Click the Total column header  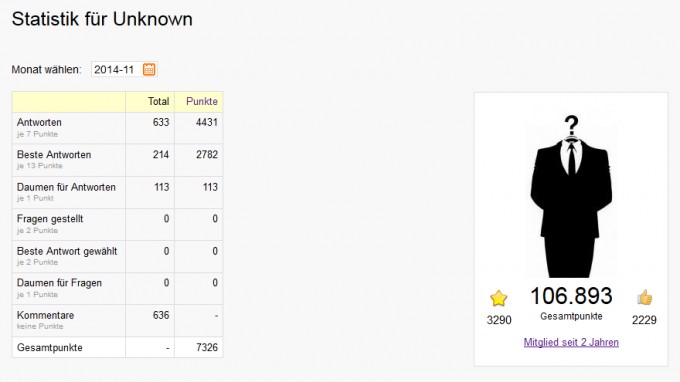[158, 101]
